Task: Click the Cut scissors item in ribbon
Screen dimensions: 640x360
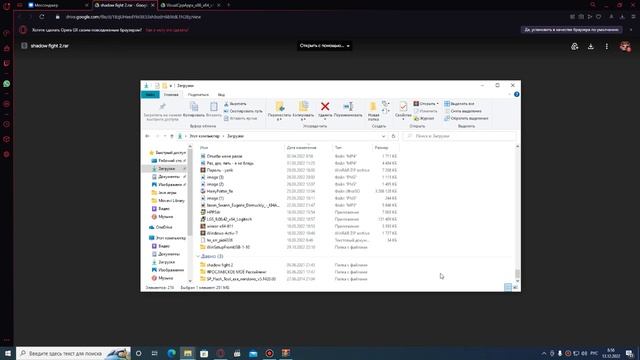Action: pos(235,104)
